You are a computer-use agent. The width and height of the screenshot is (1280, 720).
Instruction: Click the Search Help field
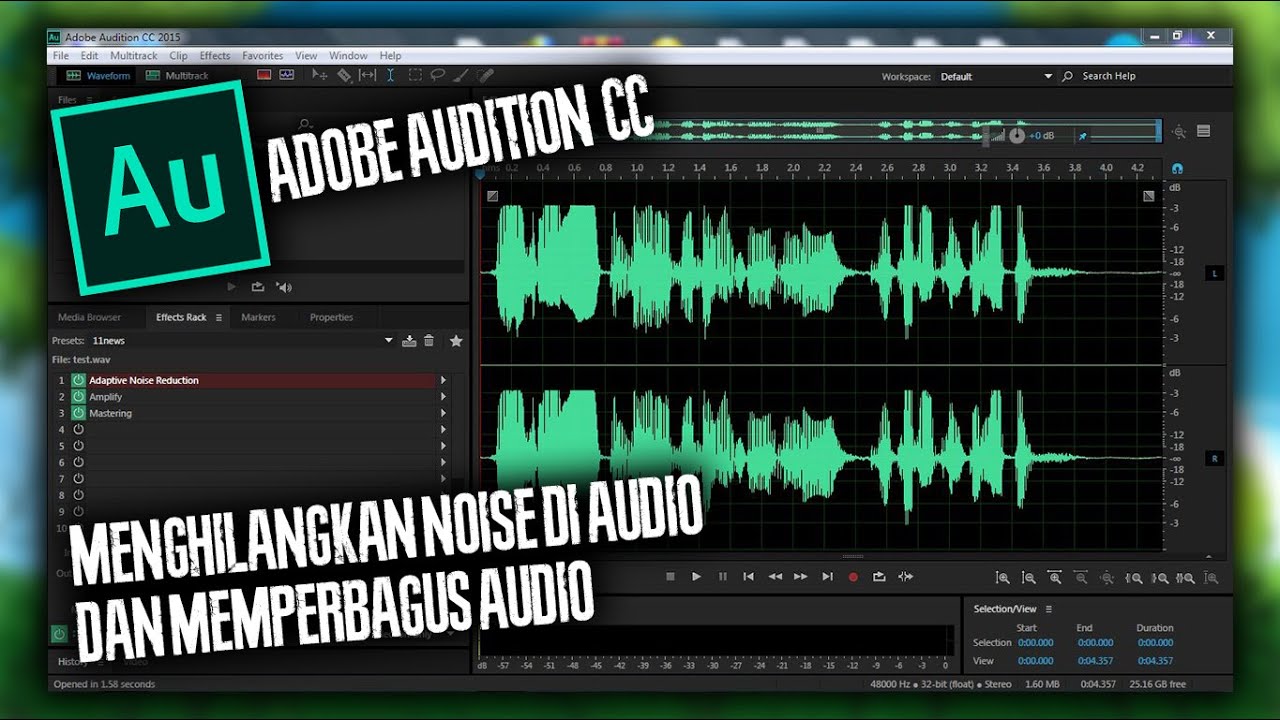click(x=1110, y=76)
